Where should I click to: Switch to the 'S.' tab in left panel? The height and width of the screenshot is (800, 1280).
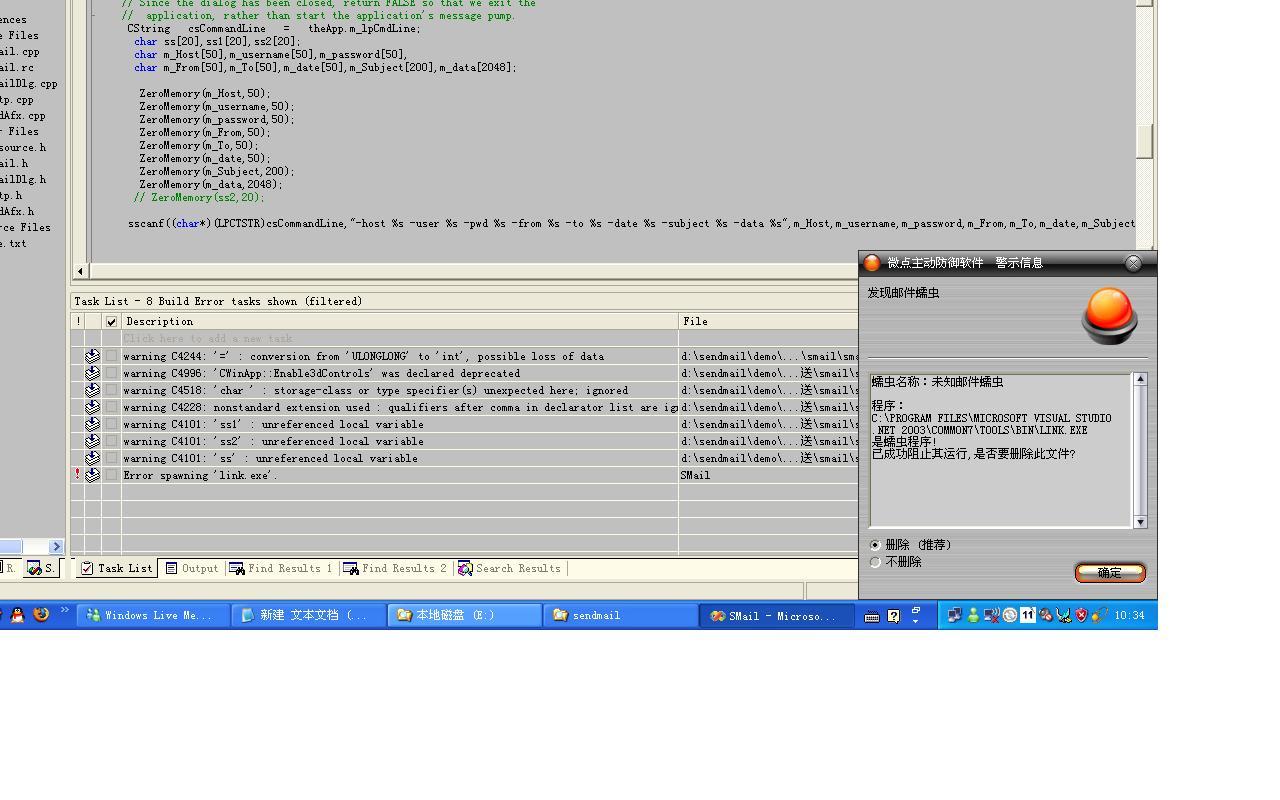point(42,568)
